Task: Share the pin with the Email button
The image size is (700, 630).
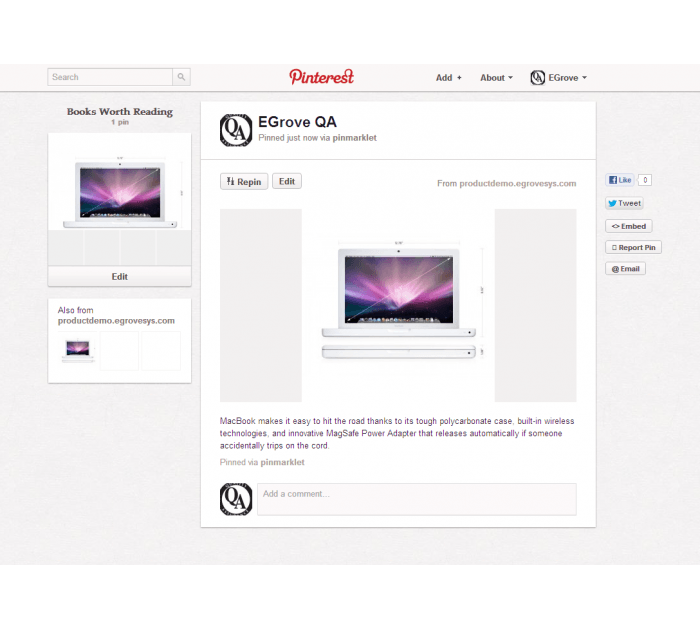Action: click(625, 269)
